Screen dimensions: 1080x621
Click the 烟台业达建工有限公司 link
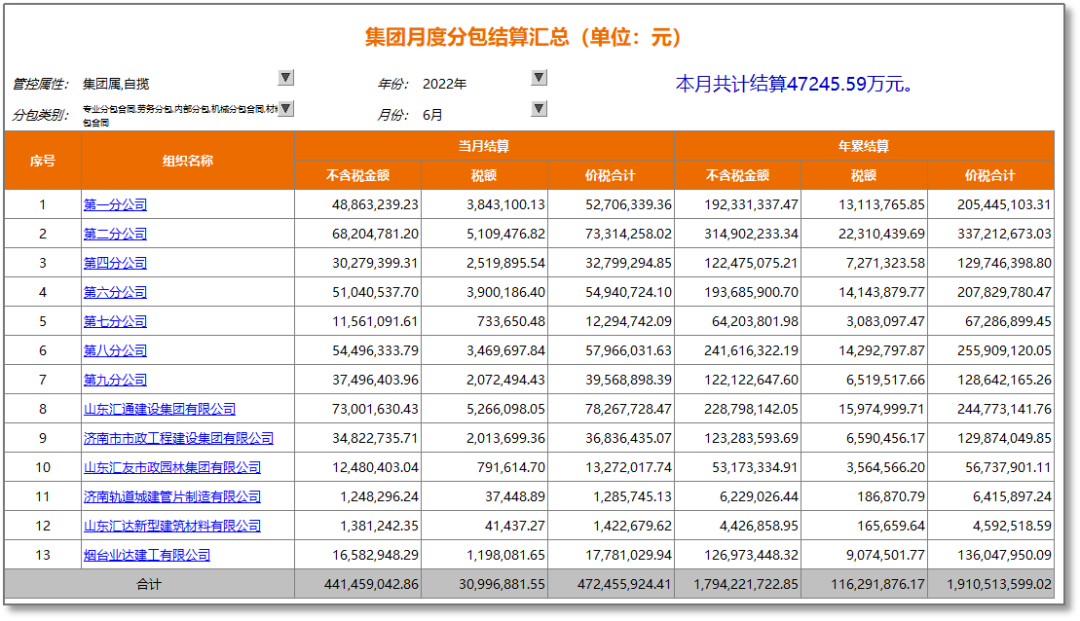149,554
